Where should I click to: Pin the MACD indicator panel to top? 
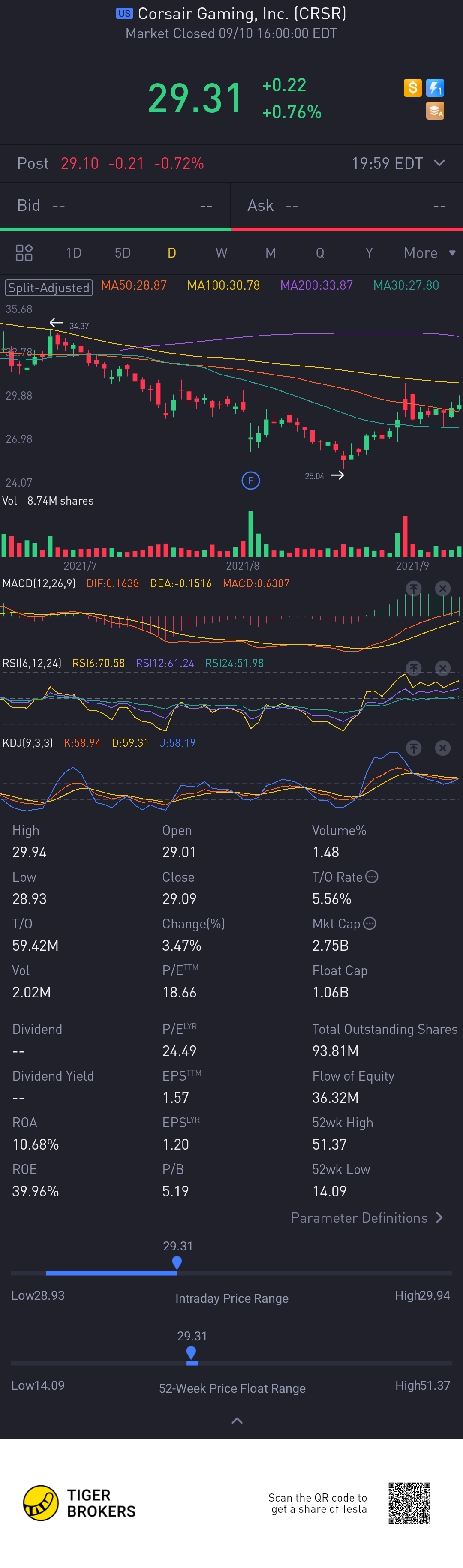tap(414, 588)
